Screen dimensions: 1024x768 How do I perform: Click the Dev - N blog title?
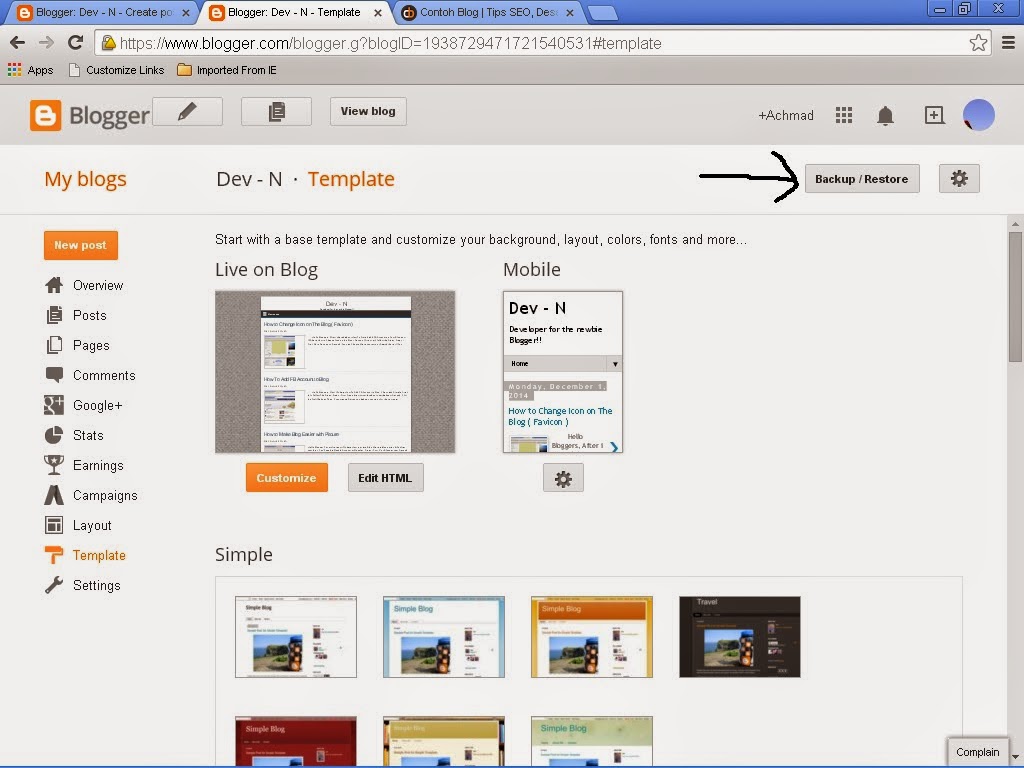249,179
